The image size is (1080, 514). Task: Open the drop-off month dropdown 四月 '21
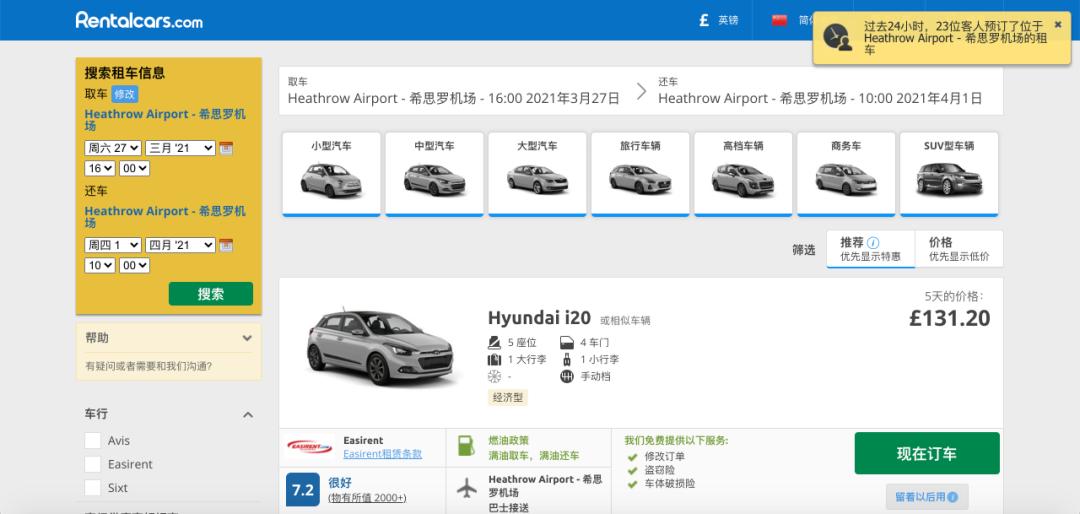point(180,245)
